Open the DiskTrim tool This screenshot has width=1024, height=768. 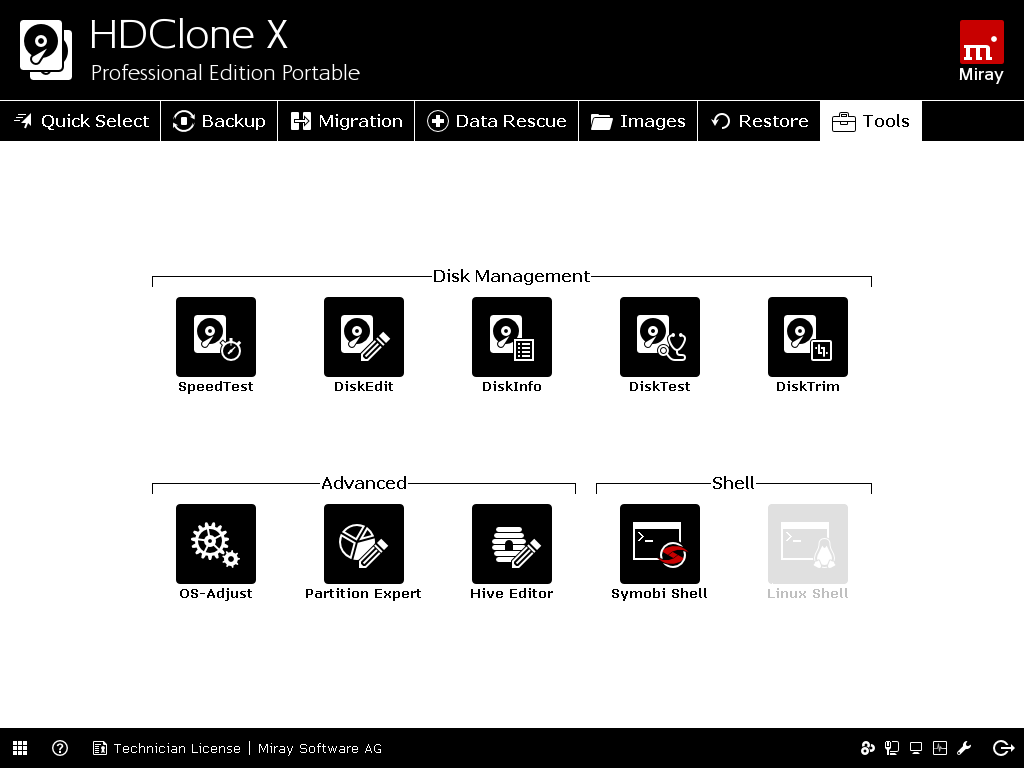(808, 337)
